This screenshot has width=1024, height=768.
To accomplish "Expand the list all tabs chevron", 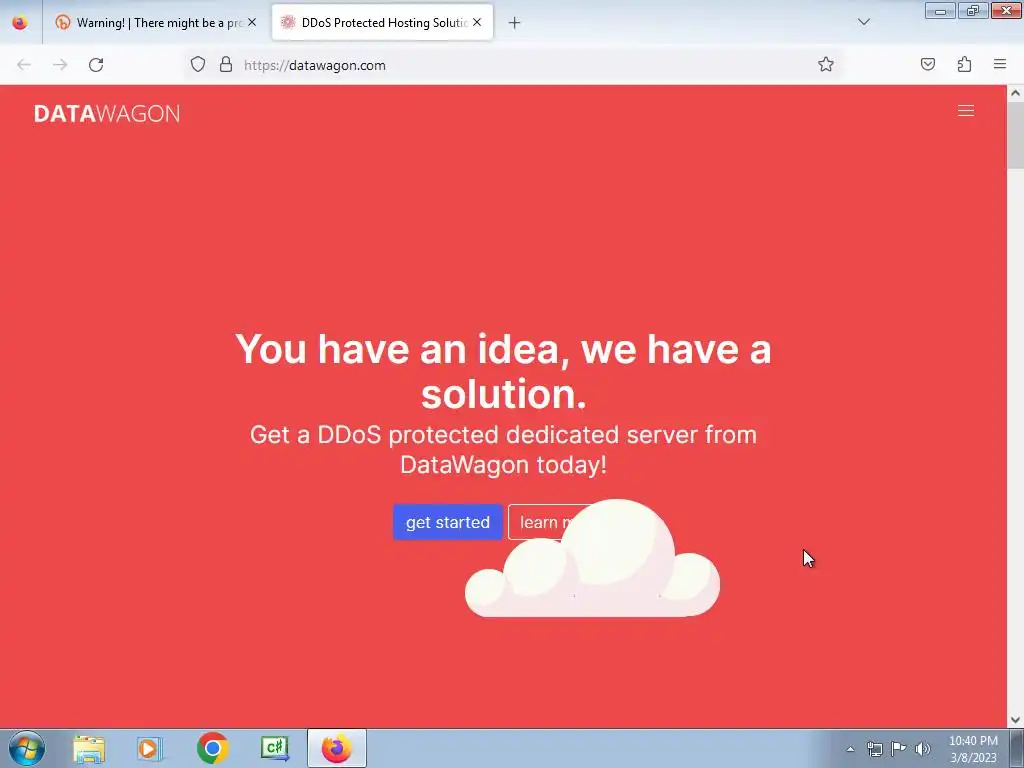I will point(864,22).
